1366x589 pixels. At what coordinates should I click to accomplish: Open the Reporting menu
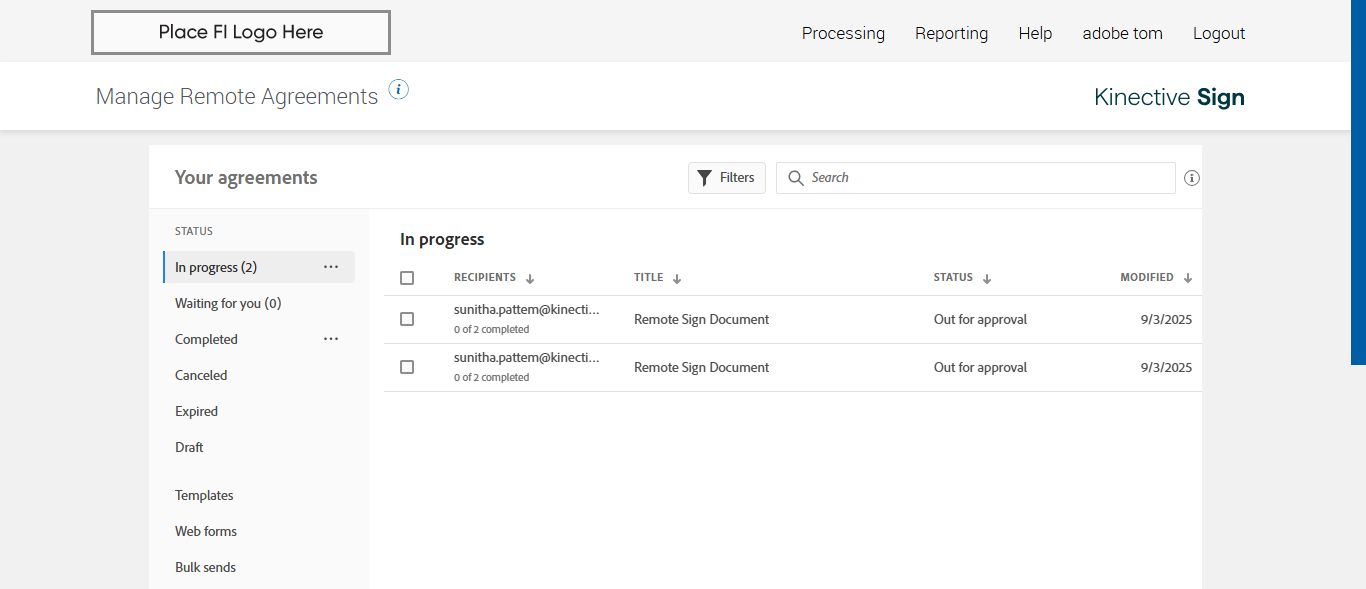click(951, 33)
